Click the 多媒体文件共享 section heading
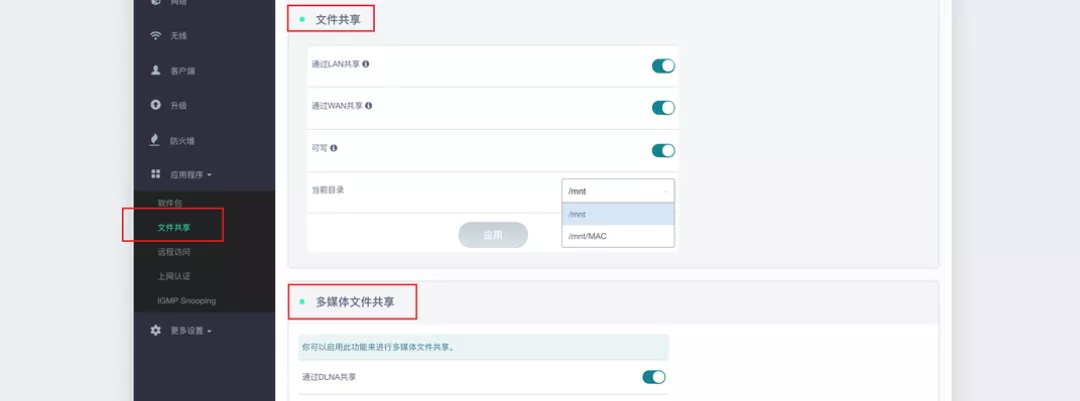The image size is (1080, 401). [x=355, y=302]
